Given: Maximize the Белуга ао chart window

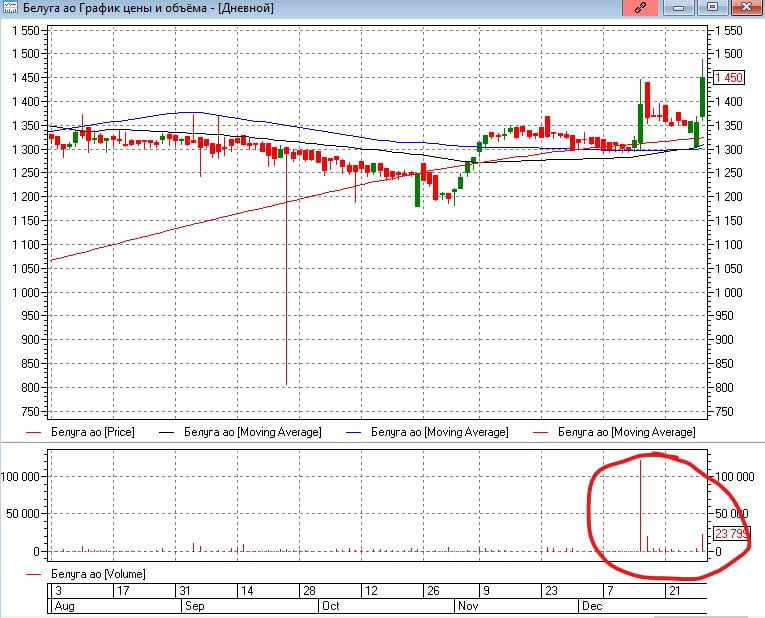Looking at the screenshot, I should tap(712, 7).
